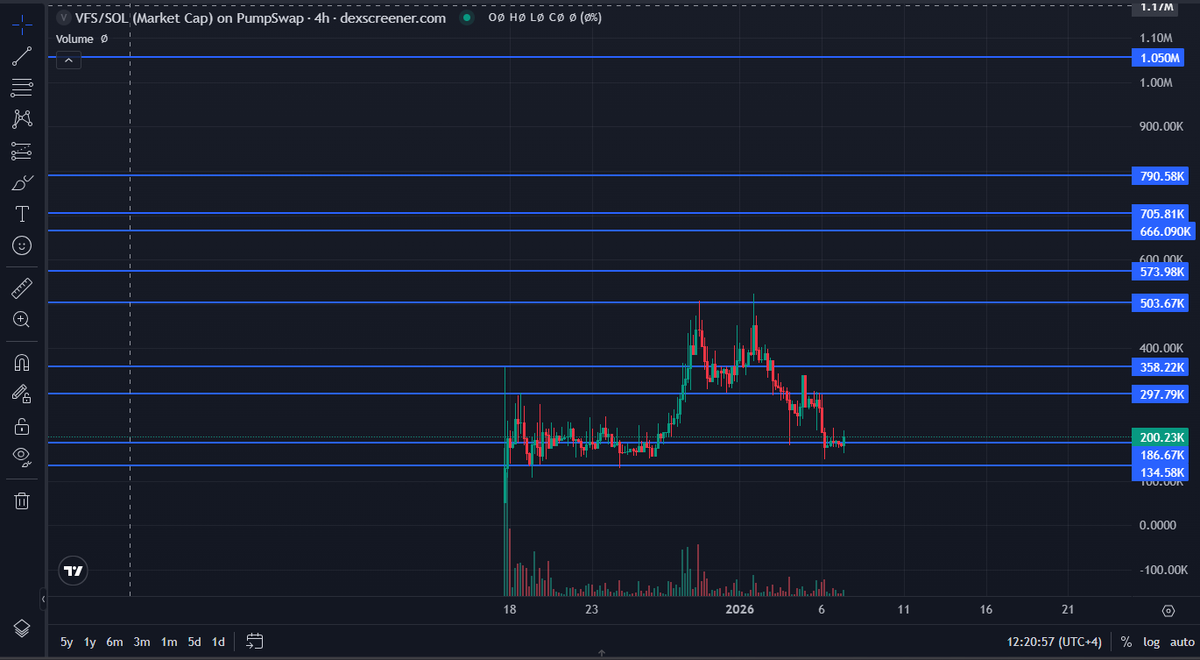Click the 0.0000 price scale value

(1158, 525)
